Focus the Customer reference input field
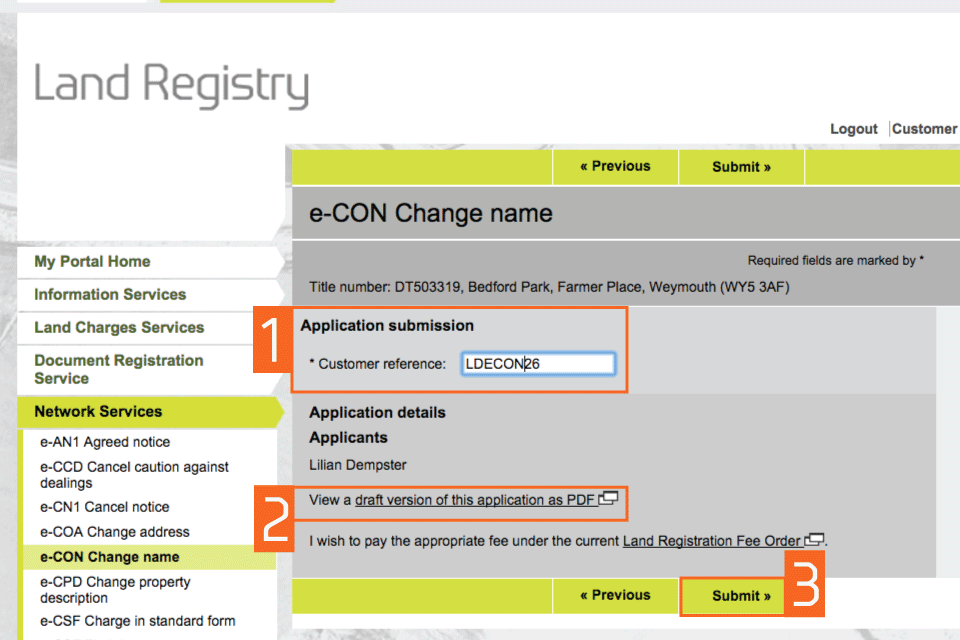This screenshot has width=960, height=640. 538,364
